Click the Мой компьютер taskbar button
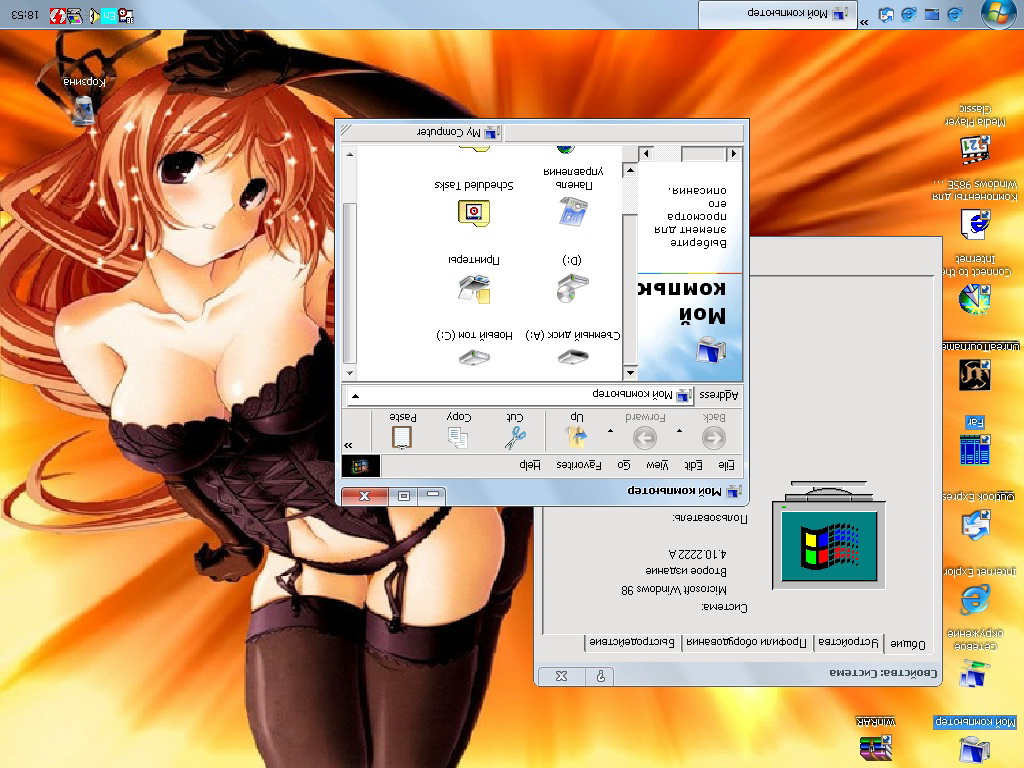 [x=780, y=14]
